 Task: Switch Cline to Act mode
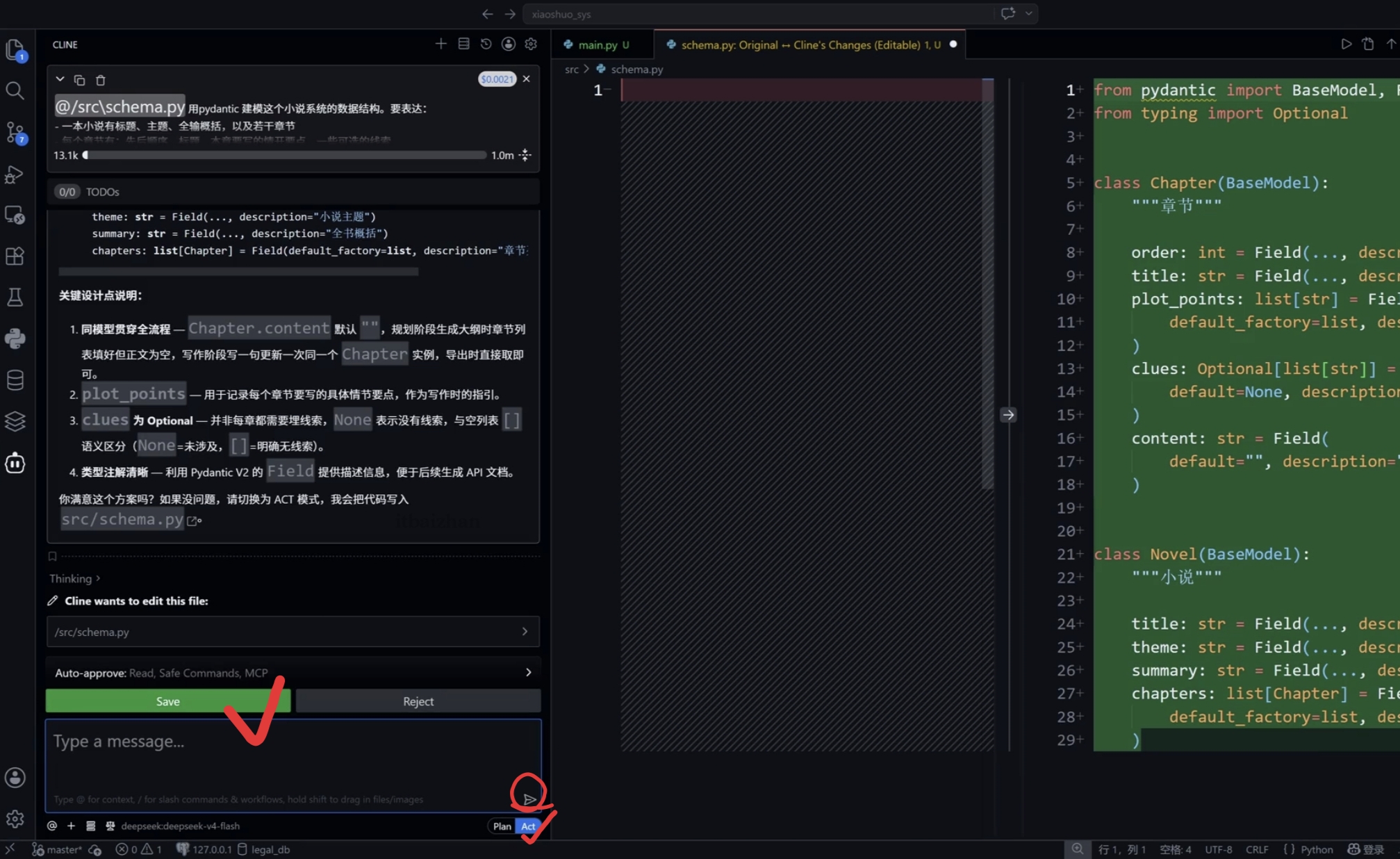coord(528,826)
